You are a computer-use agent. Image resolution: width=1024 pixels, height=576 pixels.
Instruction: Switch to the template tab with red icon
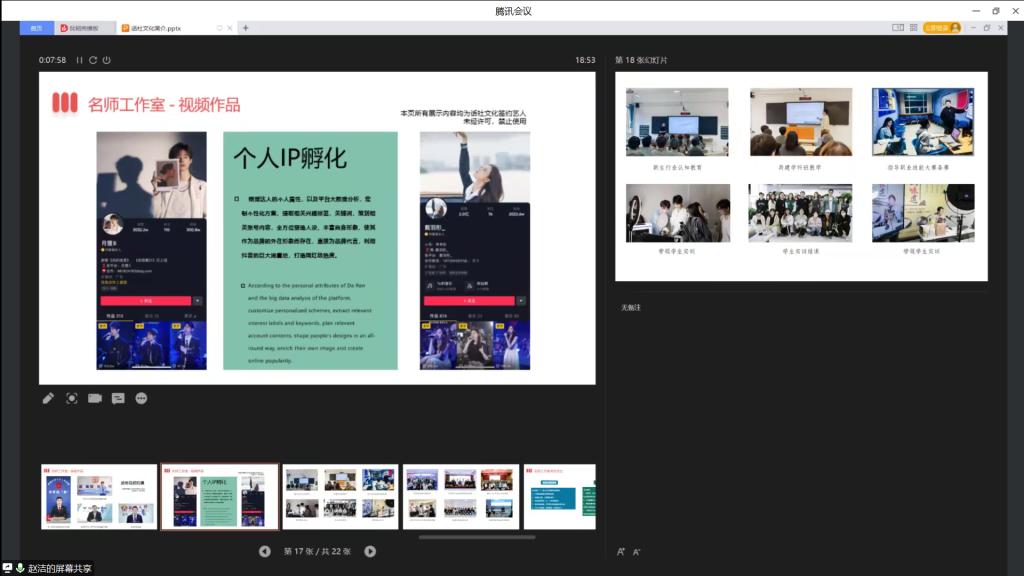coord(84,28)
